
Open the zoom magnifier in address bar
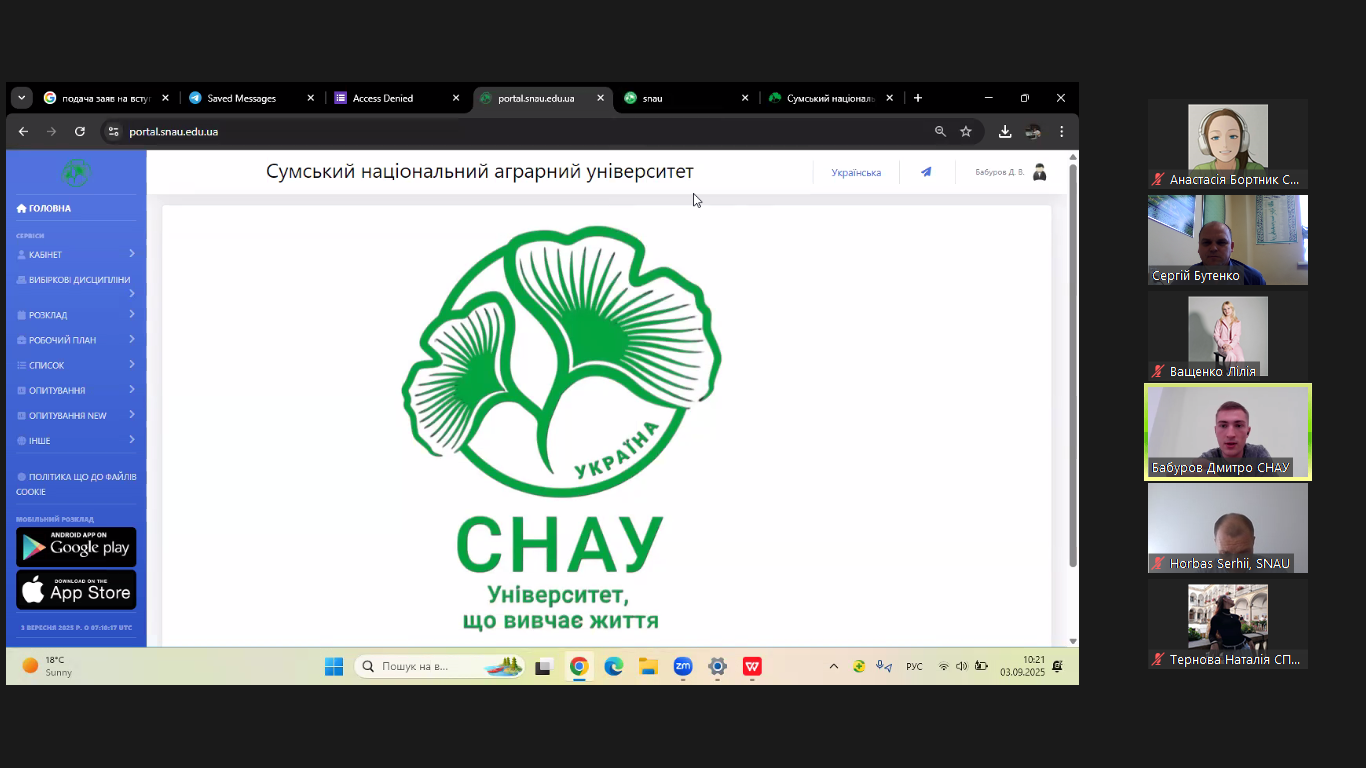(940, 131)
